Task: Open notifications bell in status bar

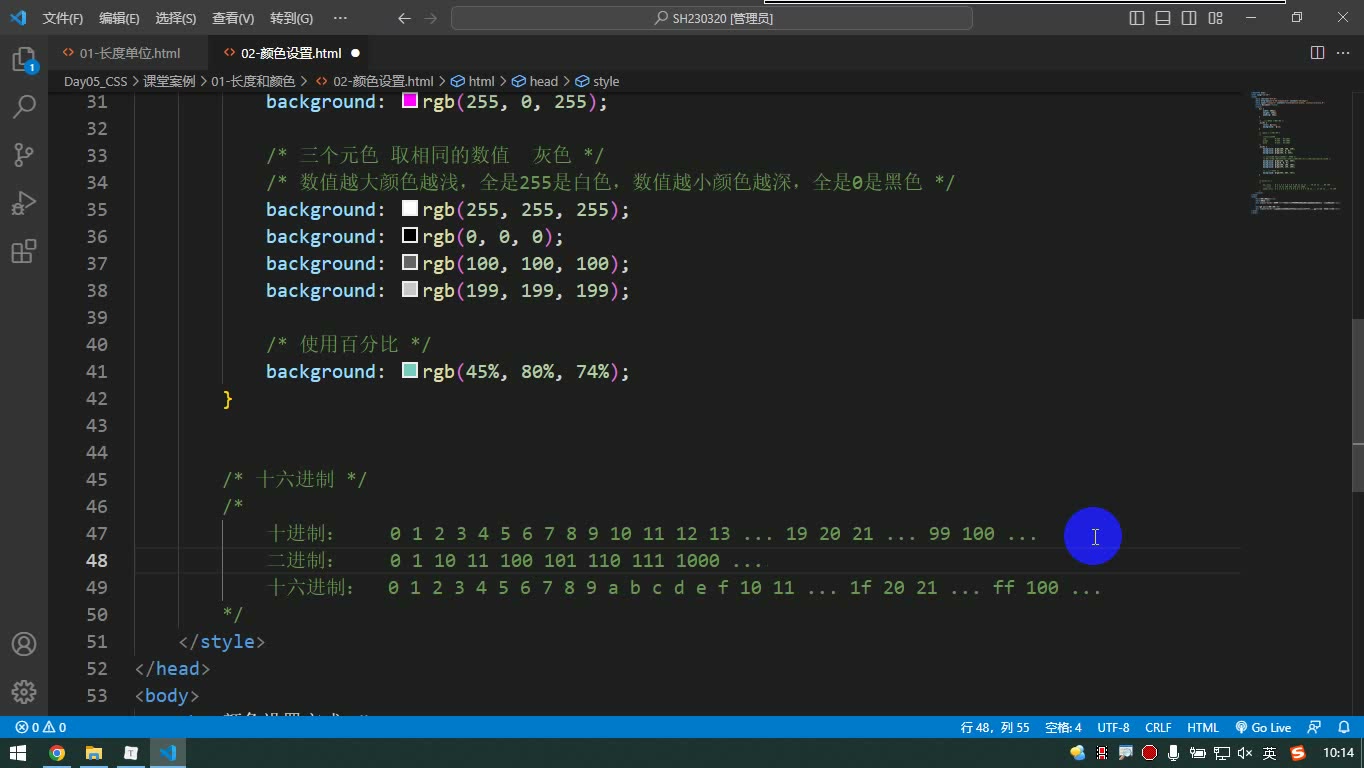Action: click(1346, 727)
